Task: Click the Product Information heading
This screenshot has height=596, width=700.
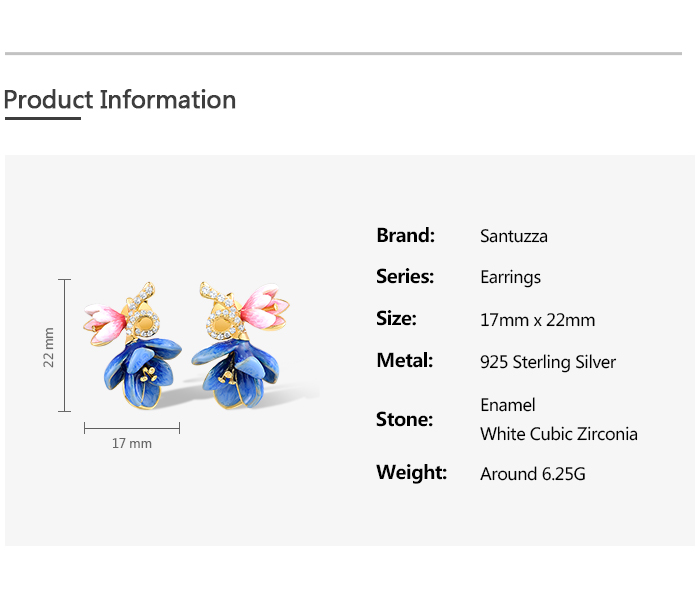Action: tap(120, 100)
